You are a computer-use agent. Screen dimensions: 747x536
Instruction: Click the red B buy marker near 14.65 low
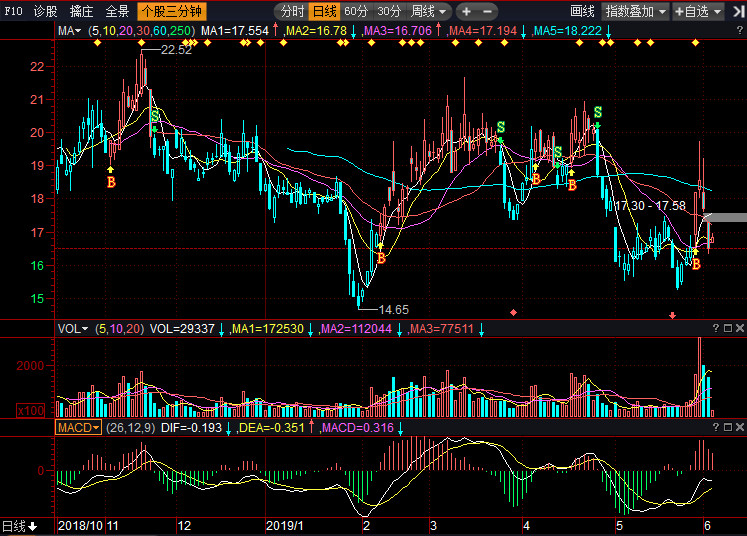[381, 258]
